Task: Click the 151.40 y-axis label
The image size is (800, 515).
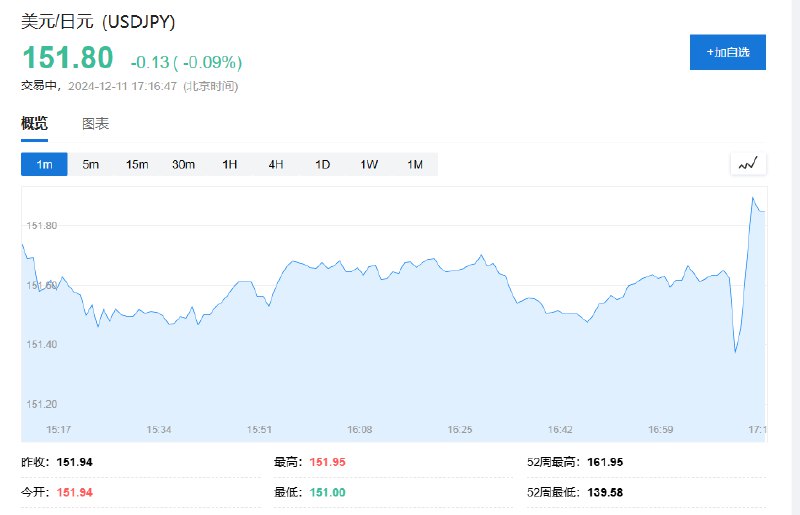Action: click(42, 345)
